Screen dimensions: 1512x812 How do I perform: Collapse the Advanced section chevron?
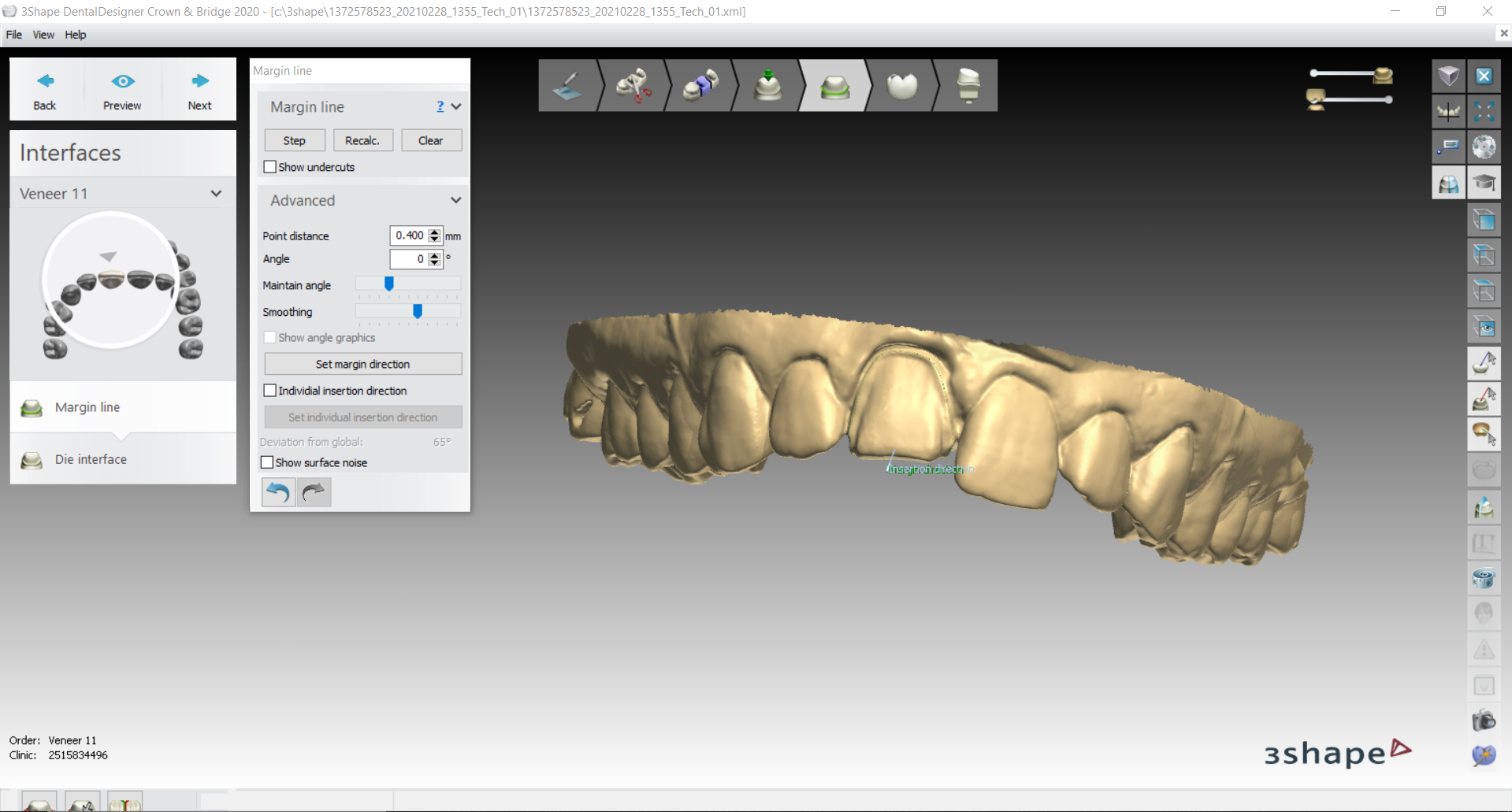[x=456, y=200]
